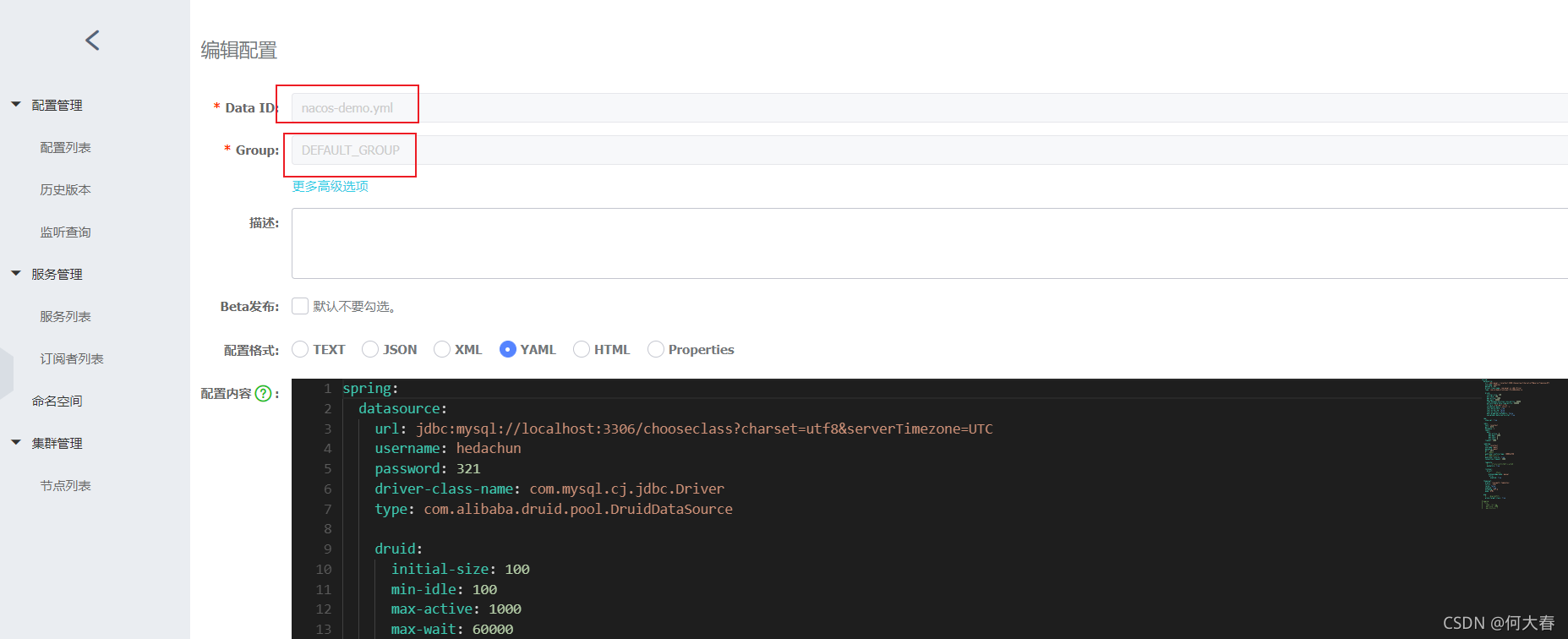
Task: Click the back arrow icon
Action: [x=93, y=40]
